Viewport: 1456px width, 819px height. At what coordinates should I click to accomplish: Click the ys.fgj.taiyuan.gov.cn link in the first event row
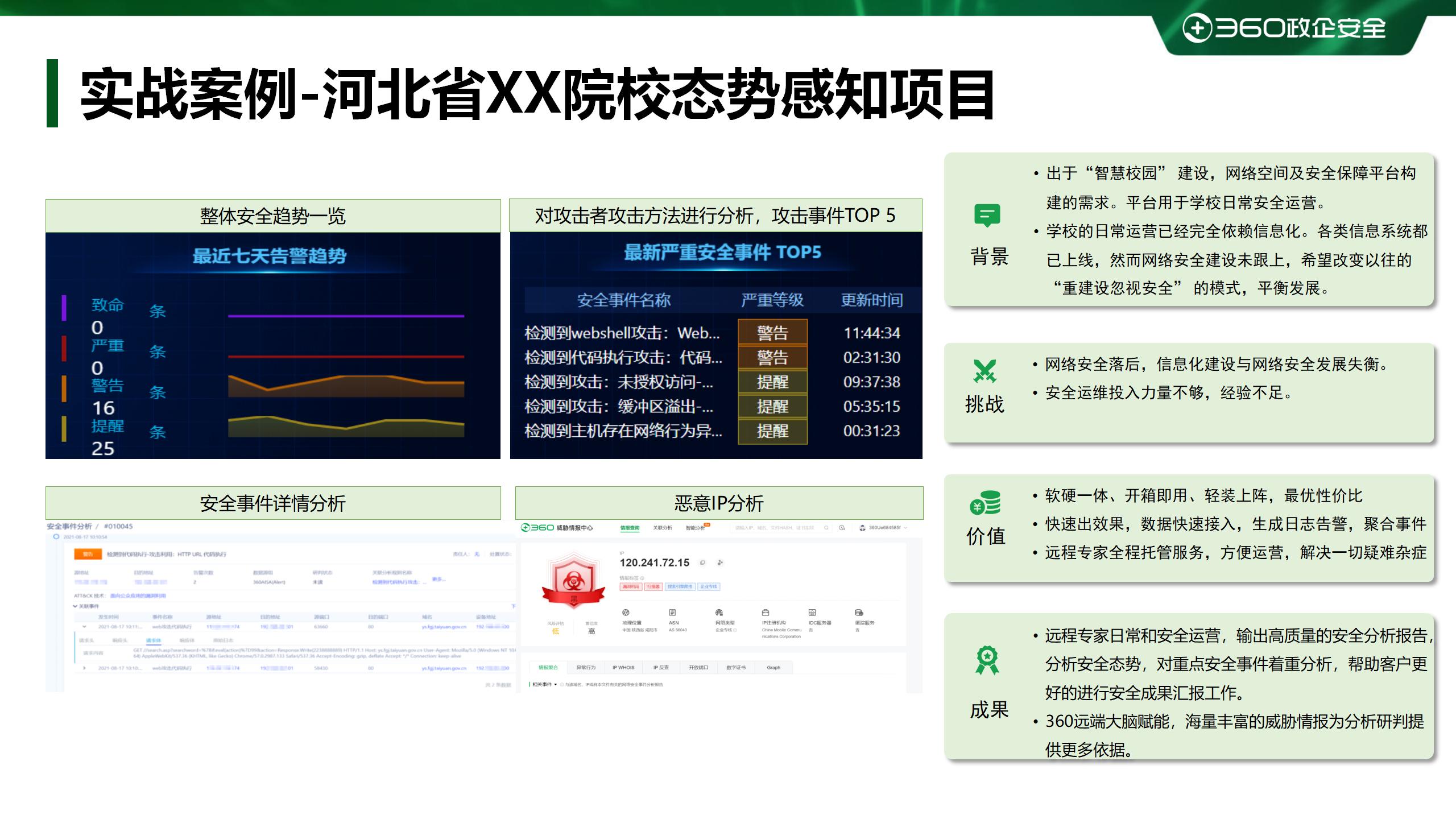pos(444,627)
